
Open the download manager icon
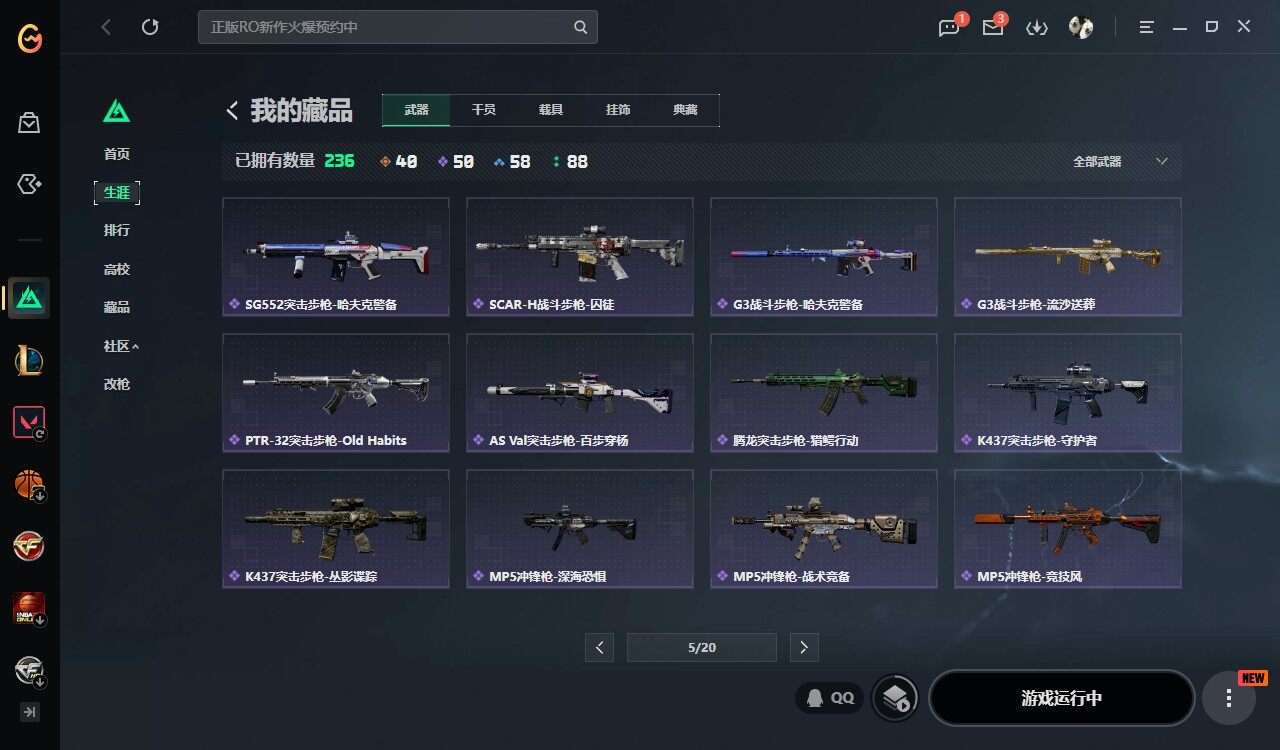click(x=1037, y=27)
